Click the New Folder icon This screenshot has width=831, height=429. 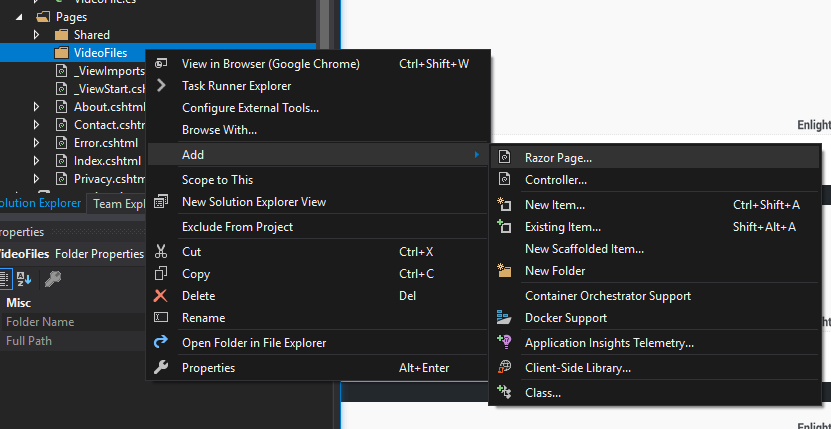pyautogui.click(x=504, y=270)
